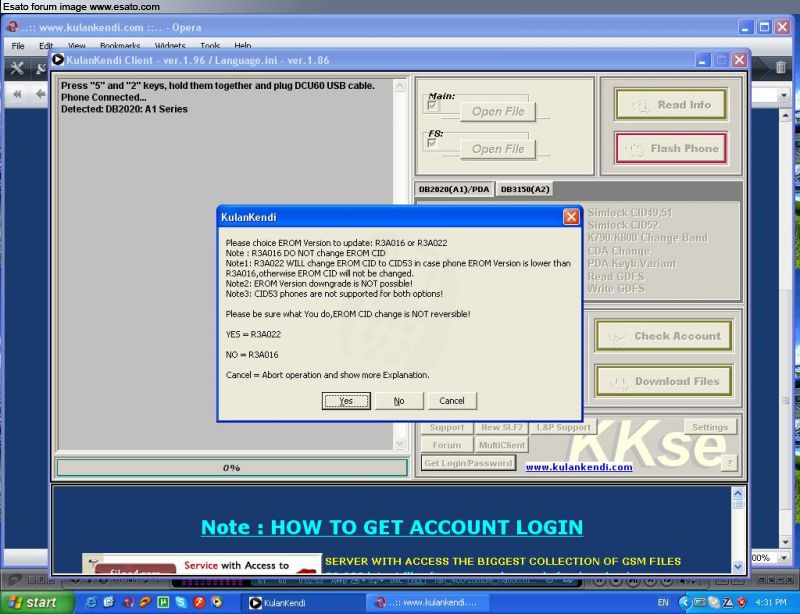The height and width of the screenshot is (614, 800).
Task: Open the Edit menu in Opera
Action: click(46, 46)
